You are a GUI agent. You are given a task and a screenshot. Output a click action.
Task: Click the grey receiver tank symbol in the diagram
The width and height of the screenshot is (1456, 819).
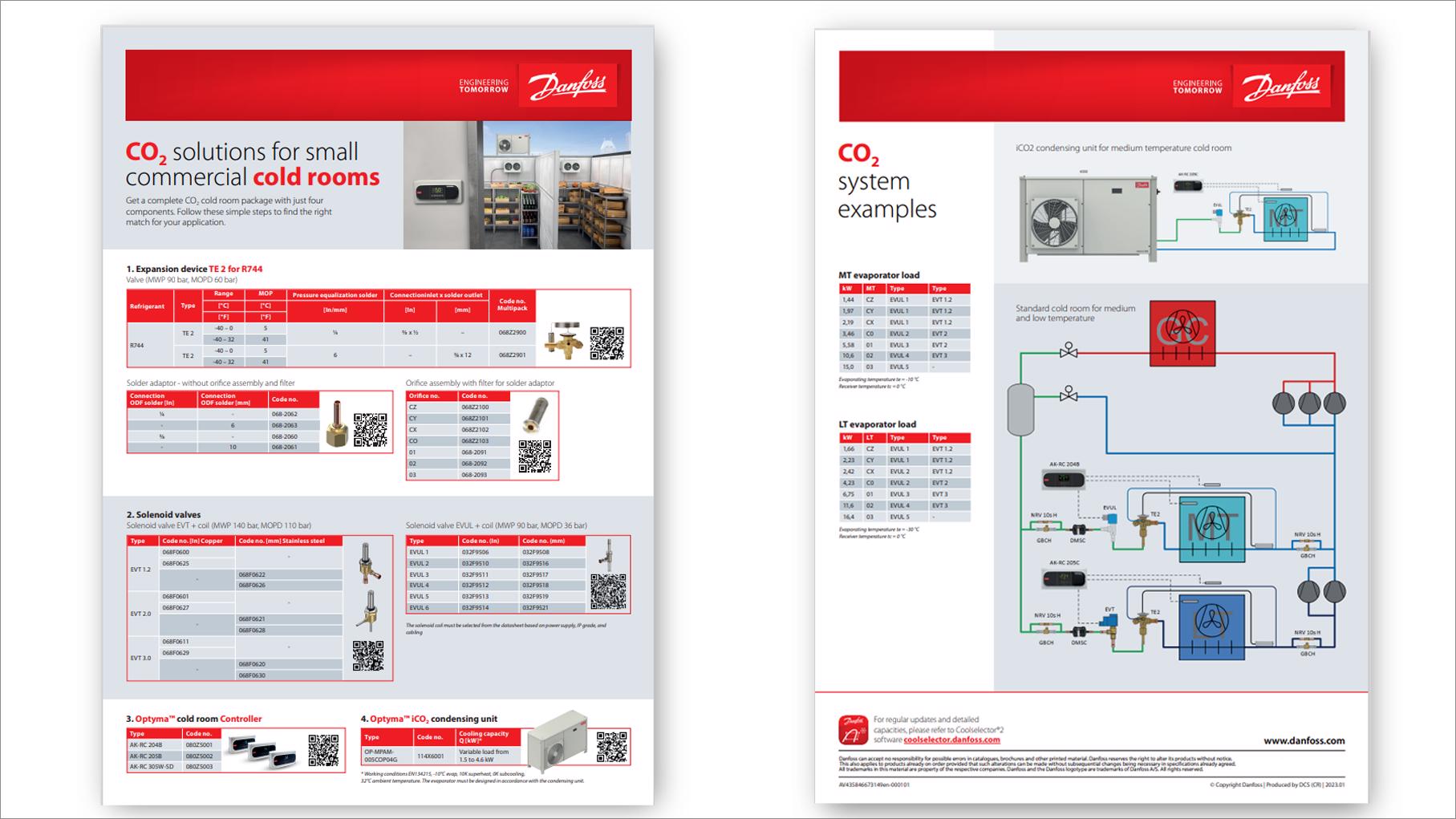tap(1020, 409)
